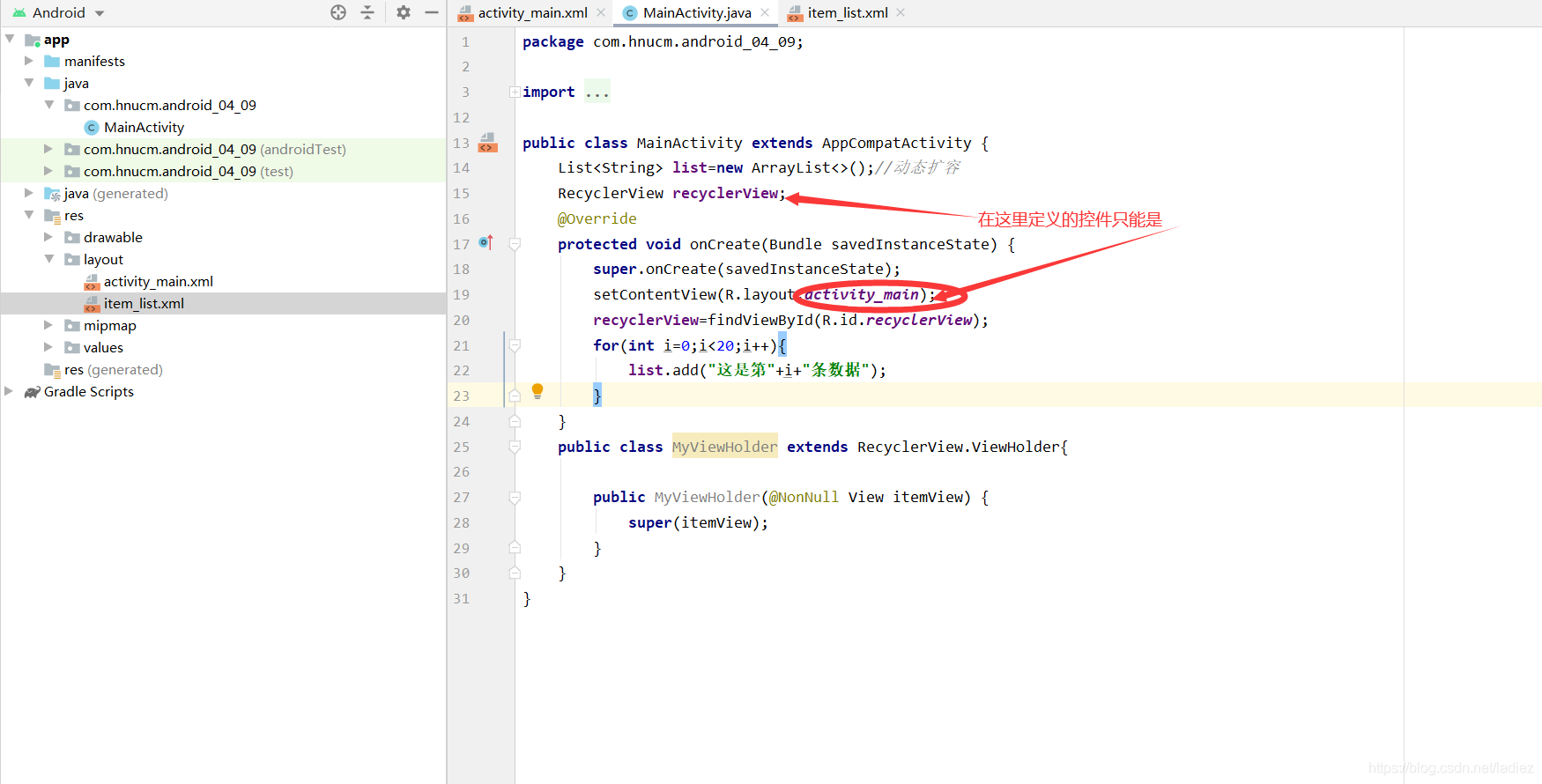
Task: Click the yellow lightbulb intention icon
Action: click(537, 391)
